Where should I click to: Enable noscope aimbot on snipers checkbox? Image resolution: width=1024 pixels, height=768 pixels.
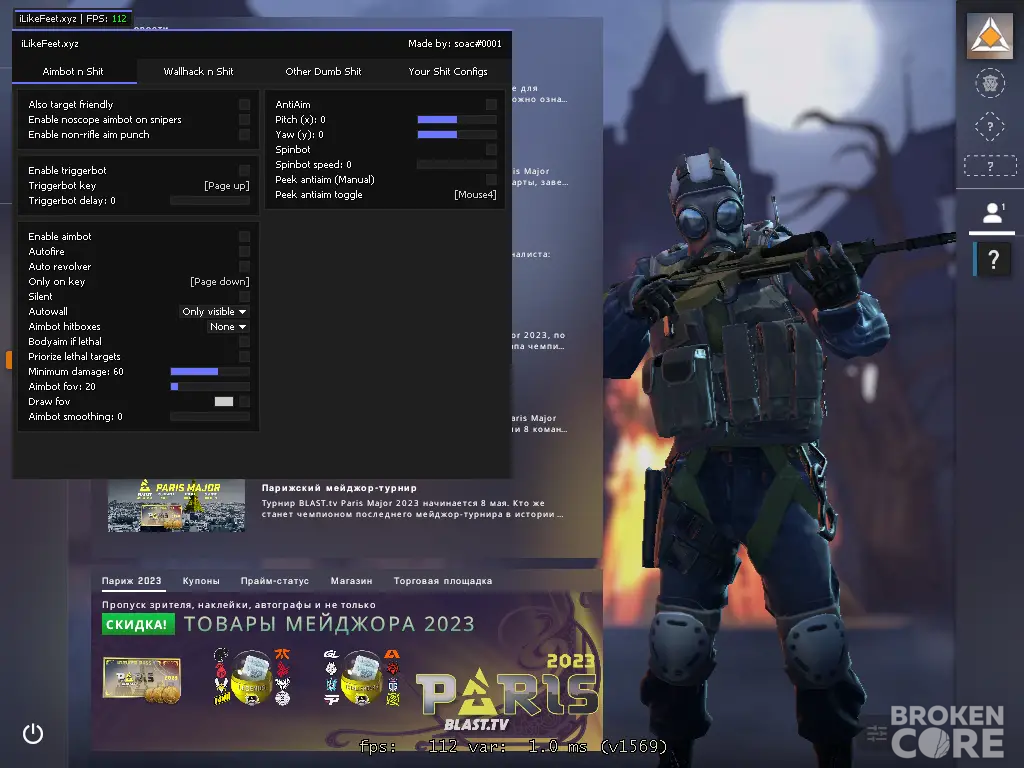click(x=244, y=120)
